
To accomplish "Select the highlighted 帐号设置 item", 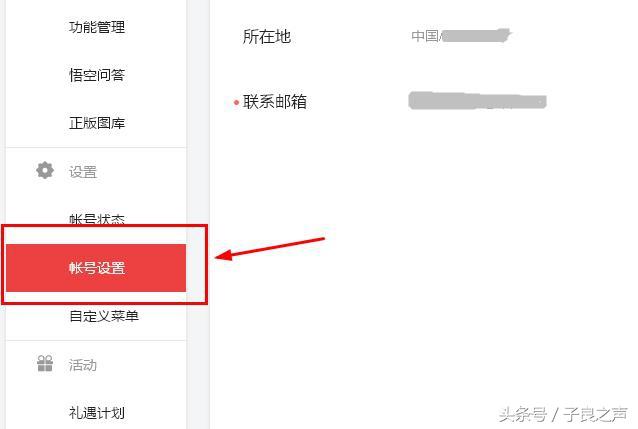I will [96, 268].
